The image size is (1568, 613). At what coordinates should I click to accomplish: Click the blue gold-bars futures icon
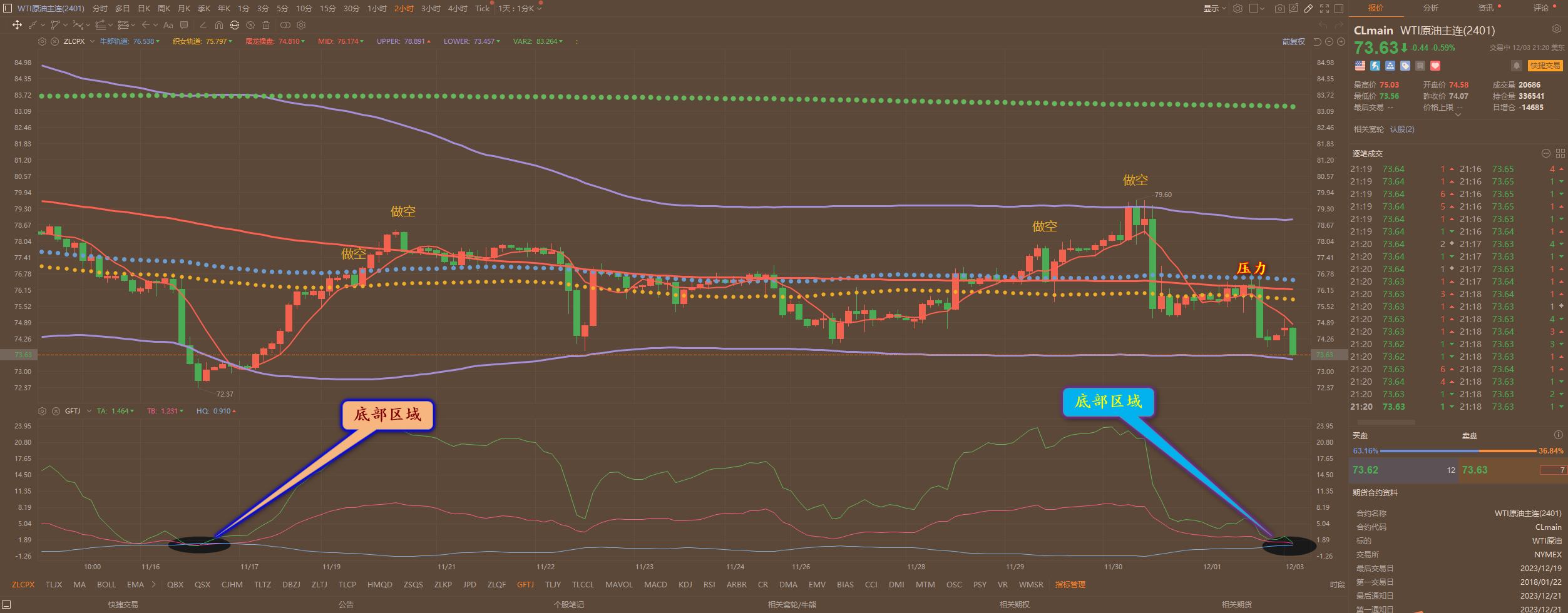tap(1390, 66)
